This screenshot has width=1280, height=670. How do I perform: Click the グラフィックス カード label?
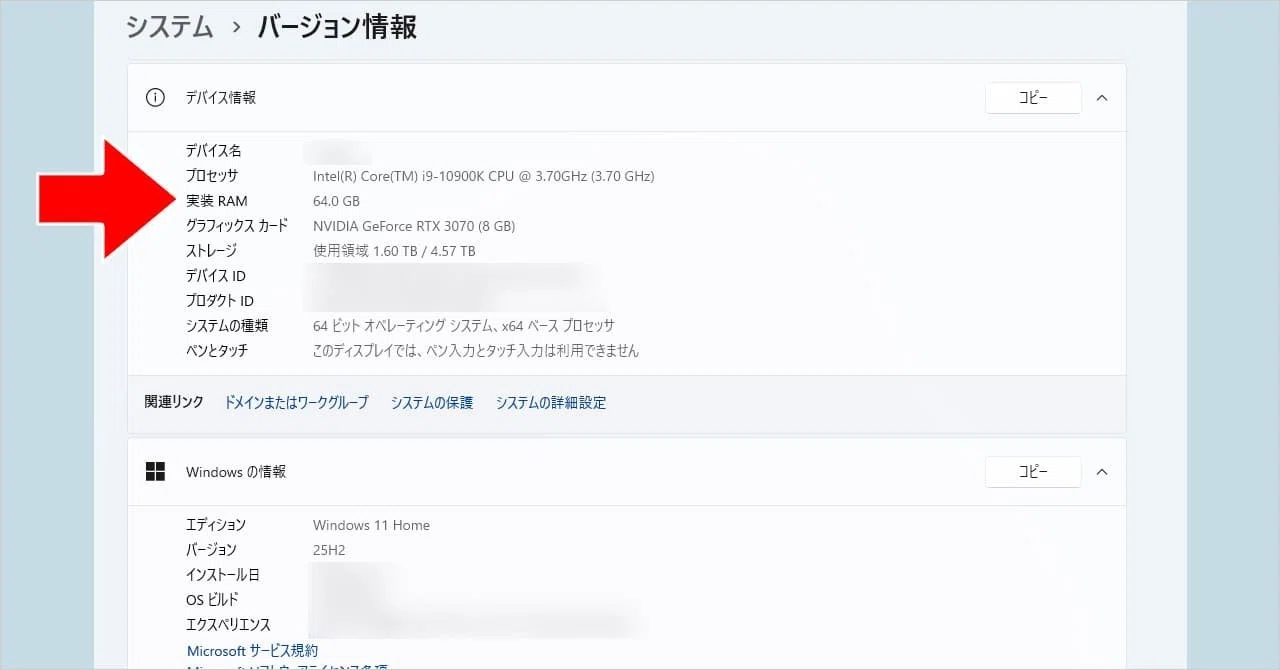coord(237,226)
